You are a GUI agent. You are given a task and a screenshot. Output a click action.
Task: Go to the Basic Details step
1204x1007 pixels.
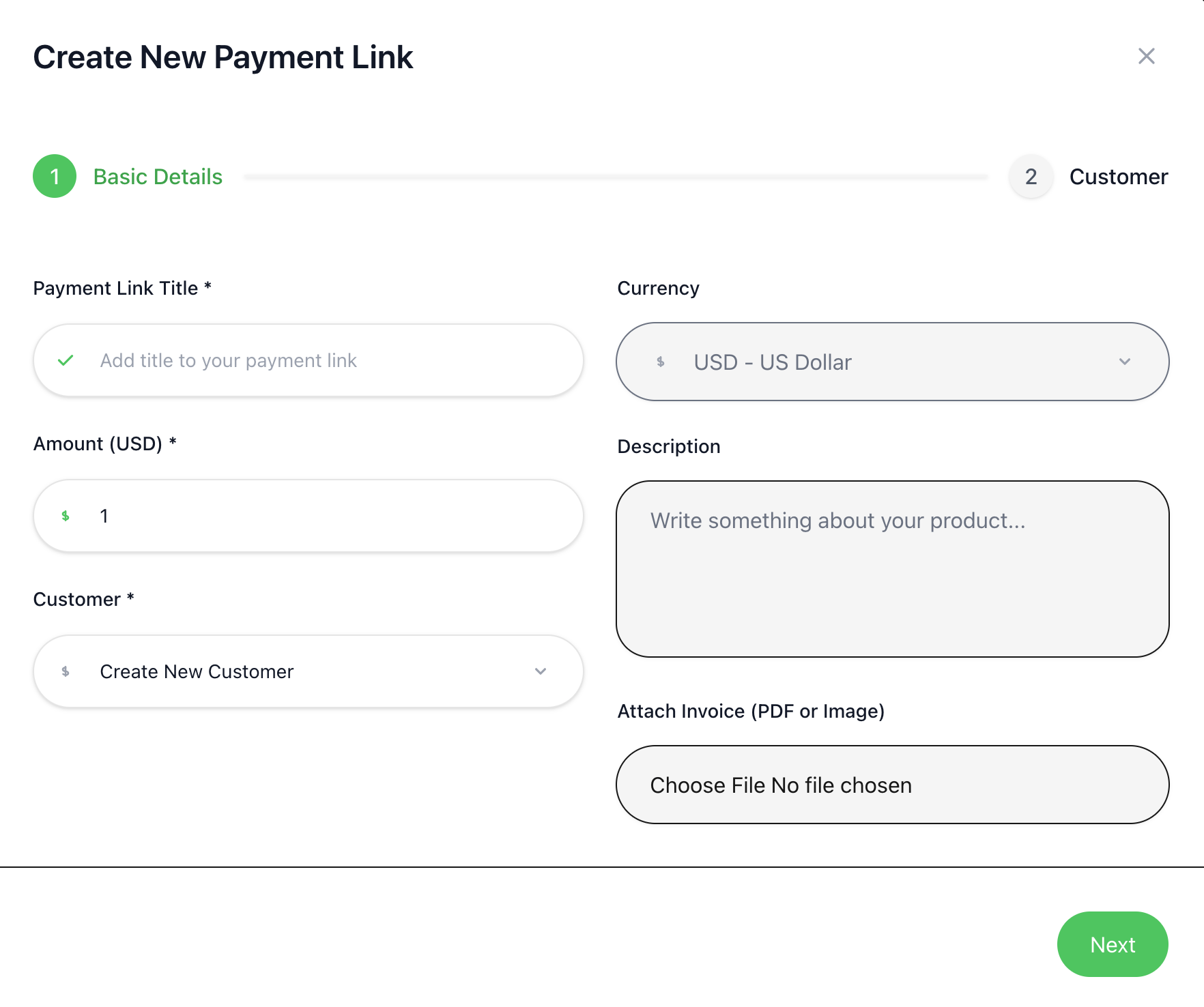(x=158, y=177)
